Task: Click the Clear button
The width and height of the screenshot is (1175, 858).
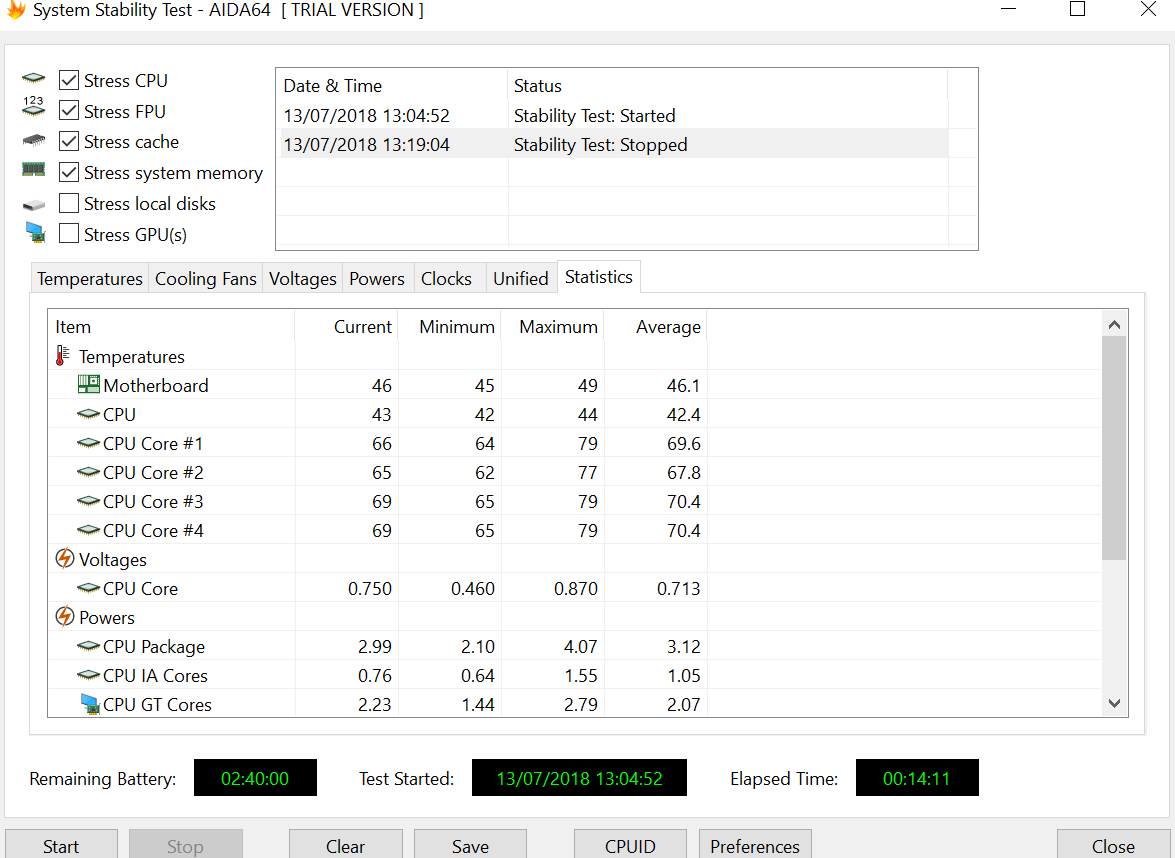Action: pyautogui.click(x=345, y=846)
